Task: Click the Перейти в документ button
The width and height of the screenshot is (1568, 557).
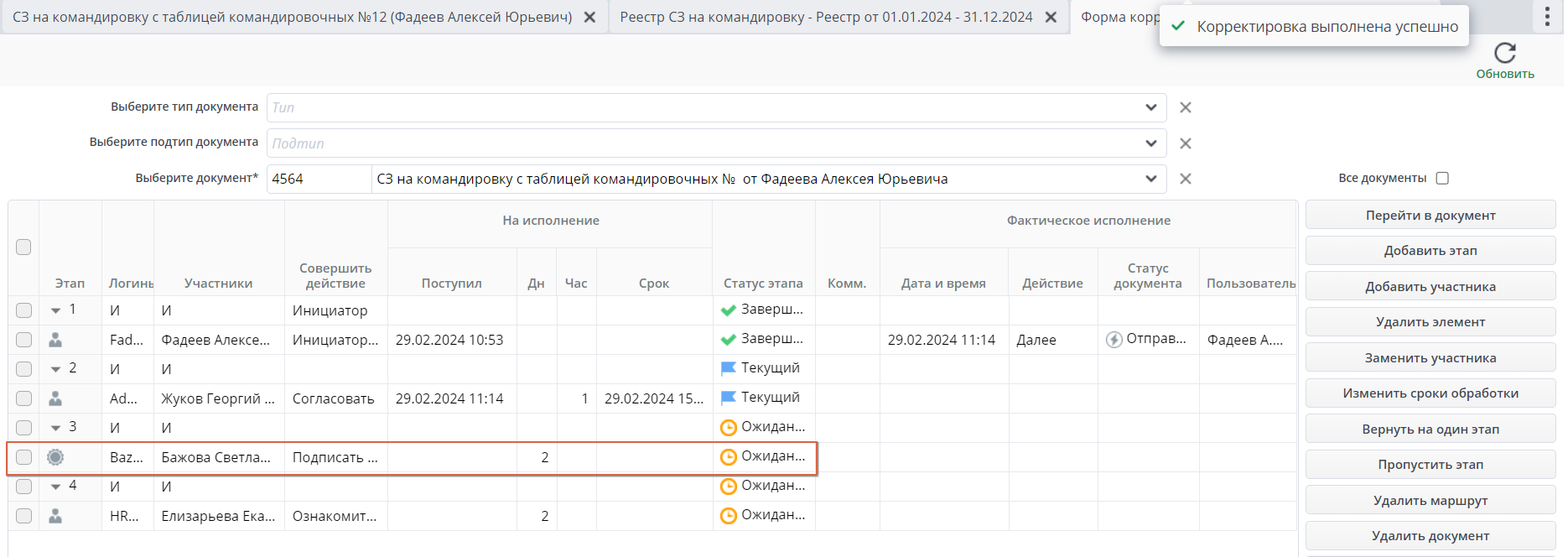Action: tap(1430, 215)
